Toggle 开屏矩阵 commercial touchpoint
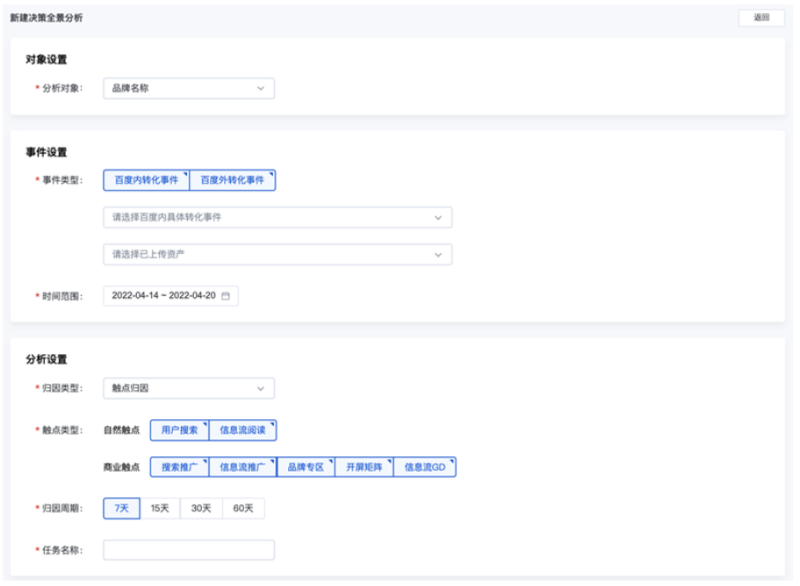 coord(363,467)
